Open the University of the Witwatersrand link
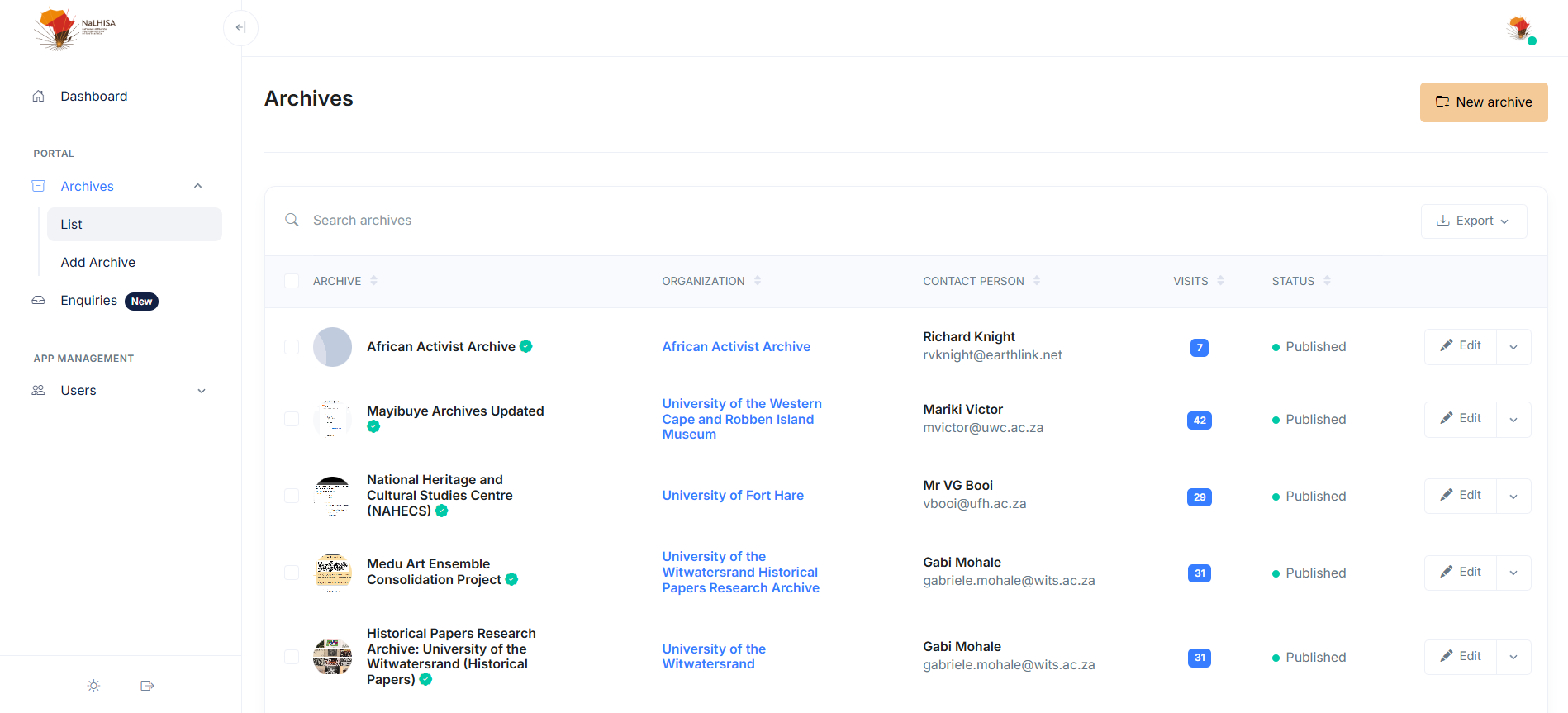Image resolution: width=1568 pixels, height=713 pixels. (x=714, y=656)
